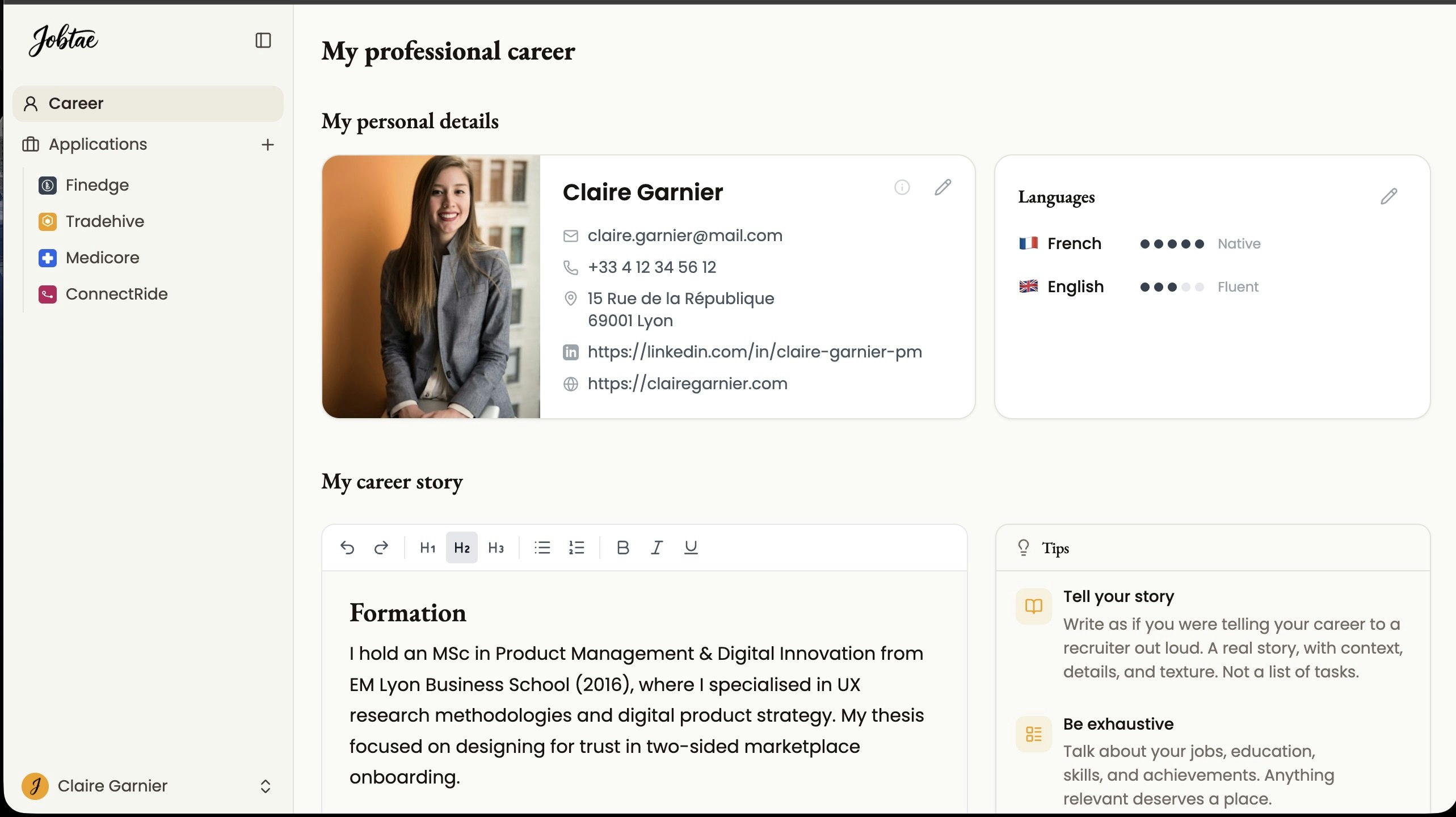Click the Be exhaustive tip title
Image resolution: width=1456 pixels, height=817 pixels.
click(x=1118, y=724)
